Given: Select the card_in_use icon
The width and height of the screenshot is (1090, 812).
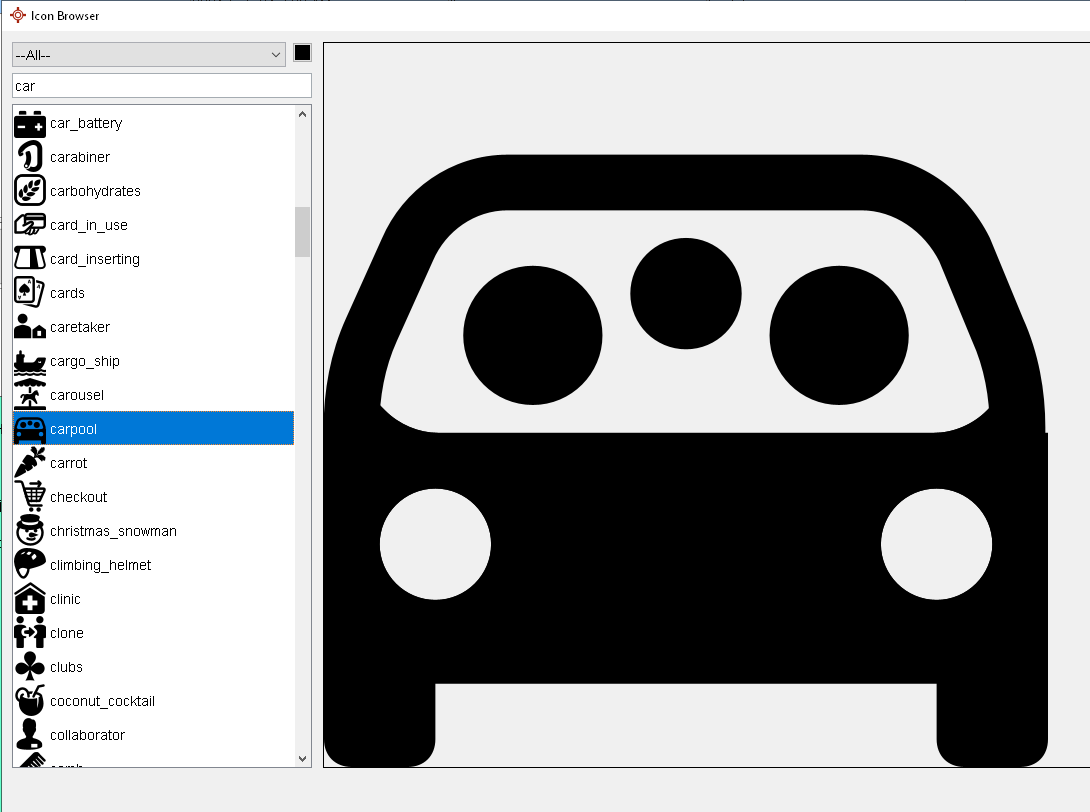Looking at the screenshot, I should pyautogui.click(x=30, y=226).
